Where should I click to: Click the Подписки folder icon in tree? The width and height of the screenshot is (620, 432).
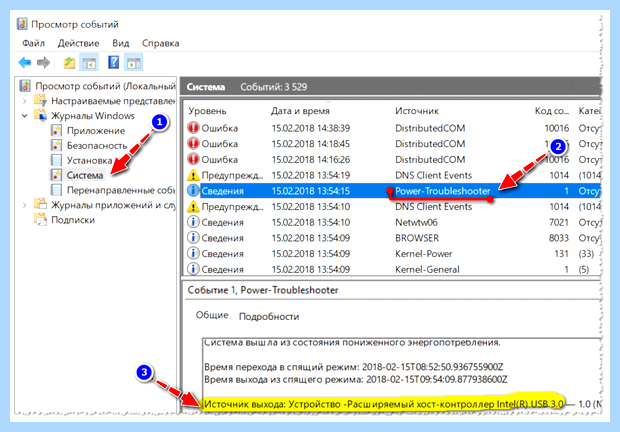40,219
